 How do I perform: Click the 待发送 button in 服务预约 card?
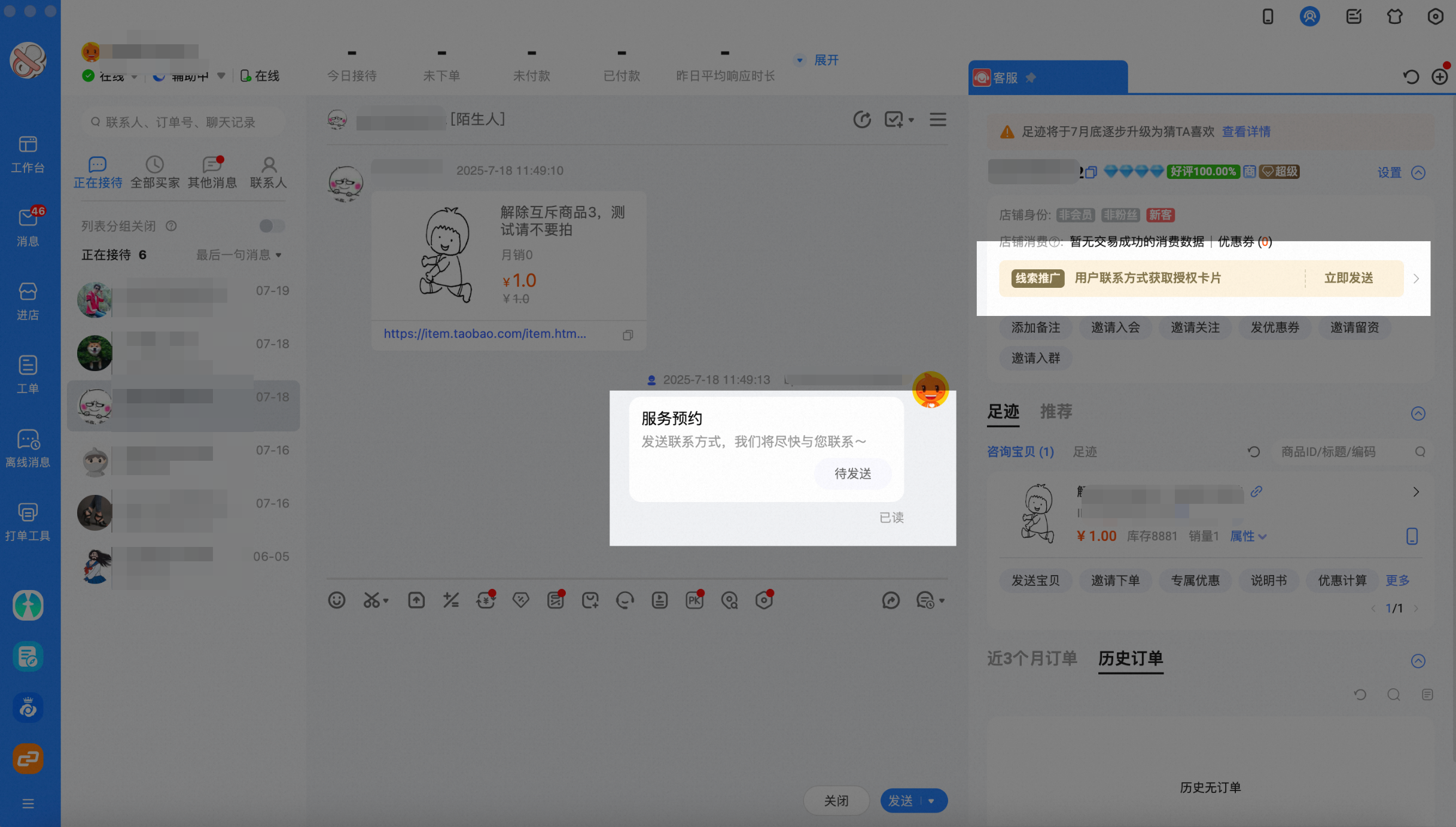point(852,474)
